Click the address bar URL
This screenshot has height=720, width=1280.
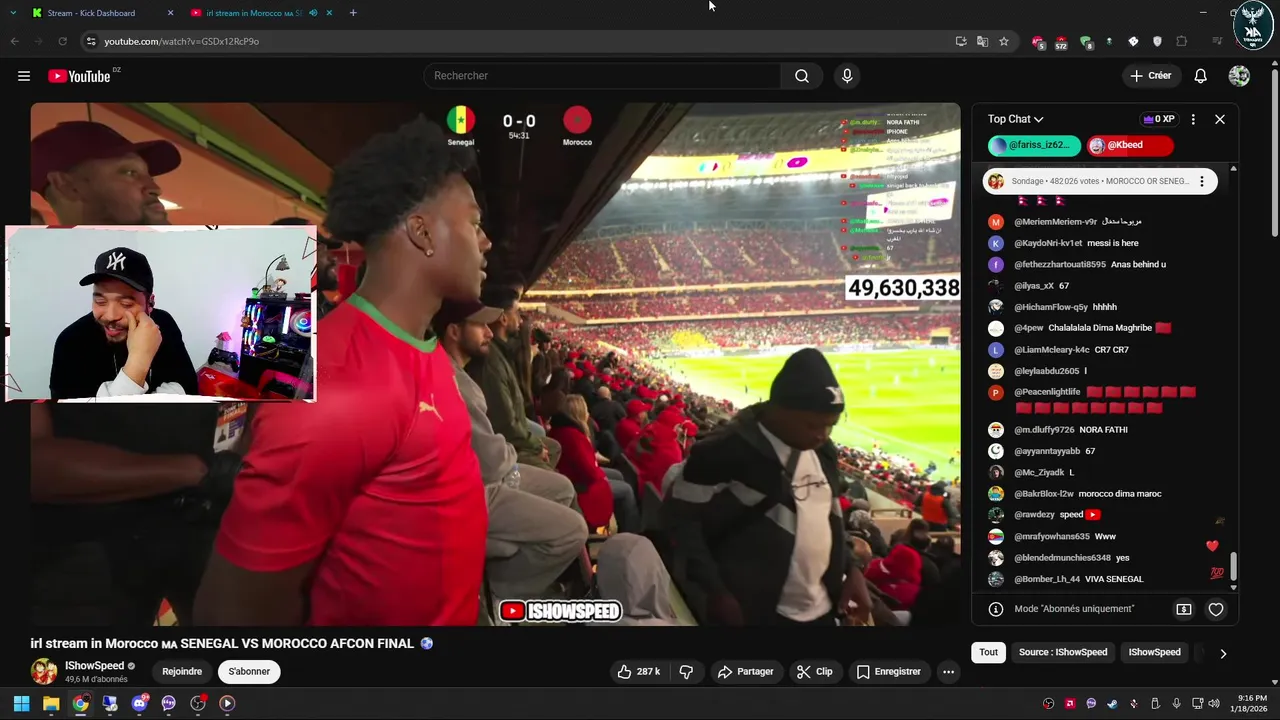[182, 41]
